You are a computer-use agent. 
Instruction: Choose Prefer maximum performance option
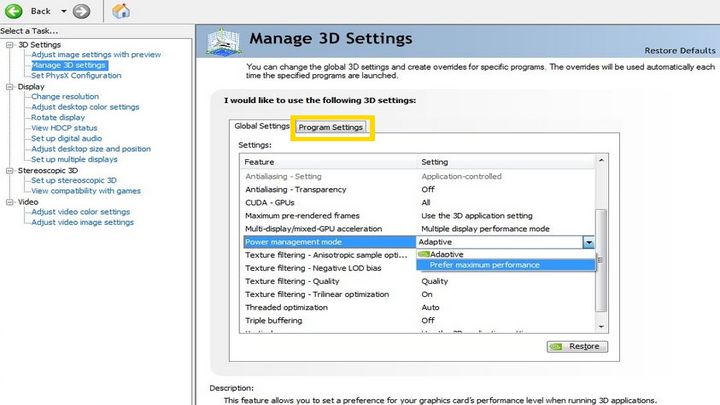tap(484, 265)
